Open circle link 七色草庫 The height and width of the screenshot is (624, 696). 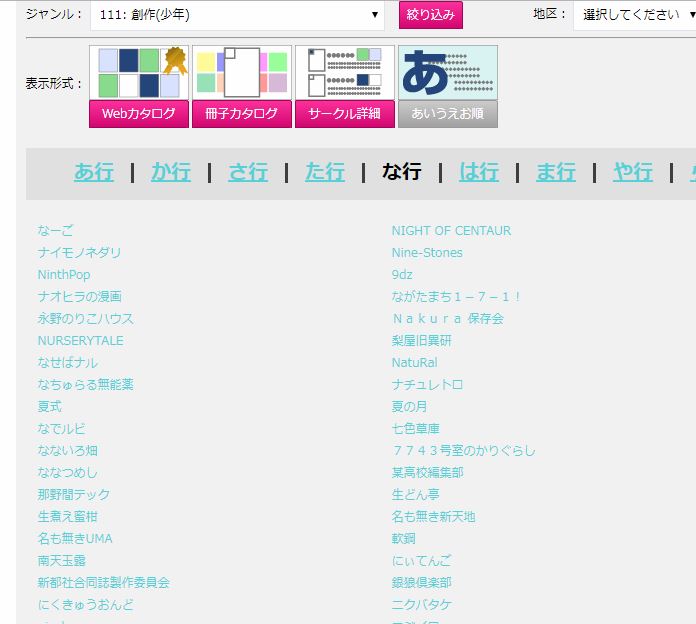(x=415, y=429)
